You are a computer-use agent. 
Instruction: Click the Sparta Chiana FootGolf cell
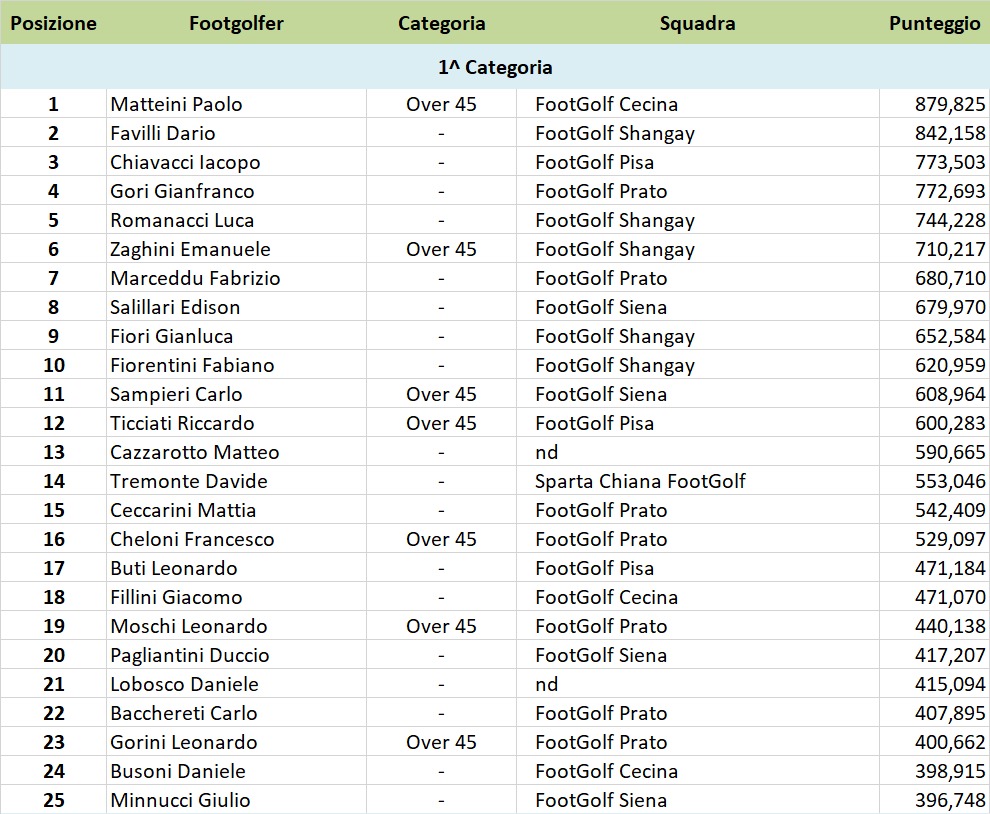click(x=698, y=481)
